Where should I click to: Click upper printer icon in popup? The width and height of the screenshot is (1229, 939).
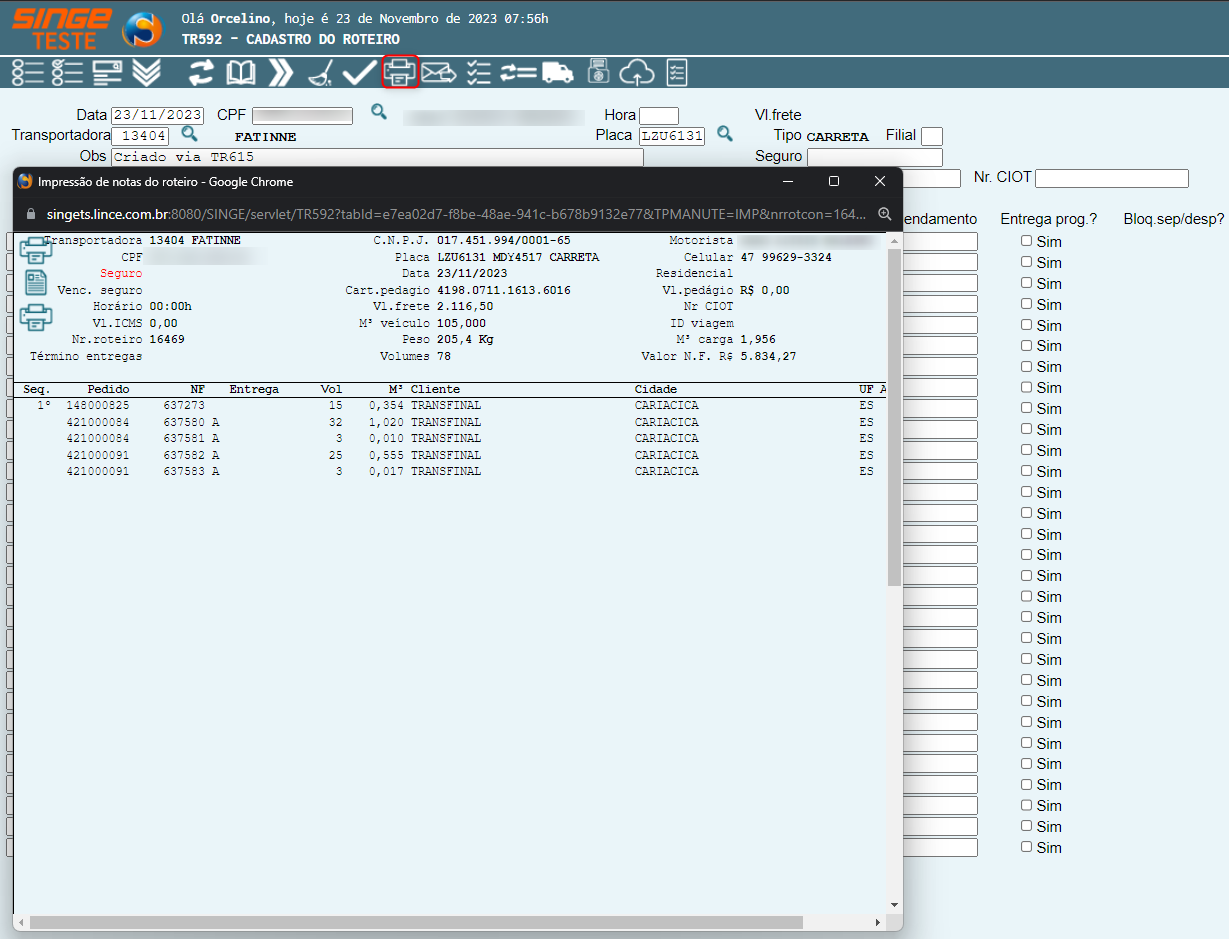pos(36,250)
